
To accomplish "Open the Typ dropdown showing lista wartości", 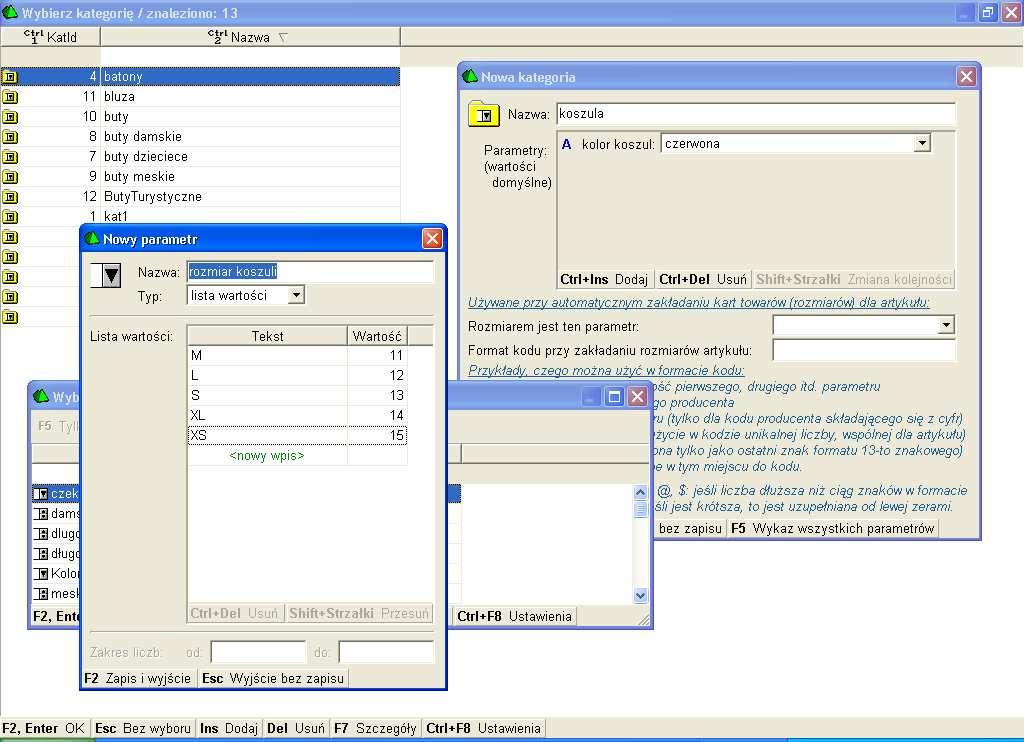I will (x=296, y=295).
